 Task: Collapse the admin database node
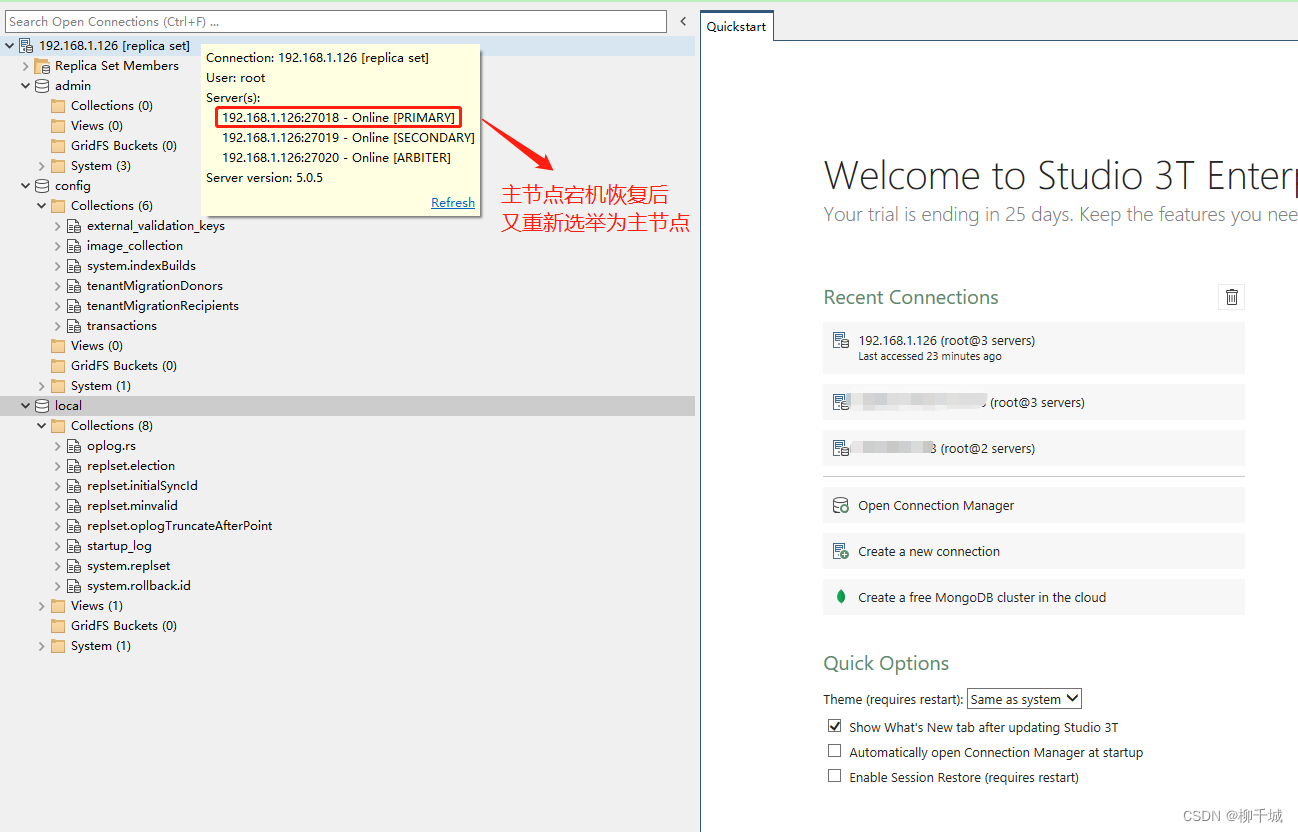tap(26, 86)
